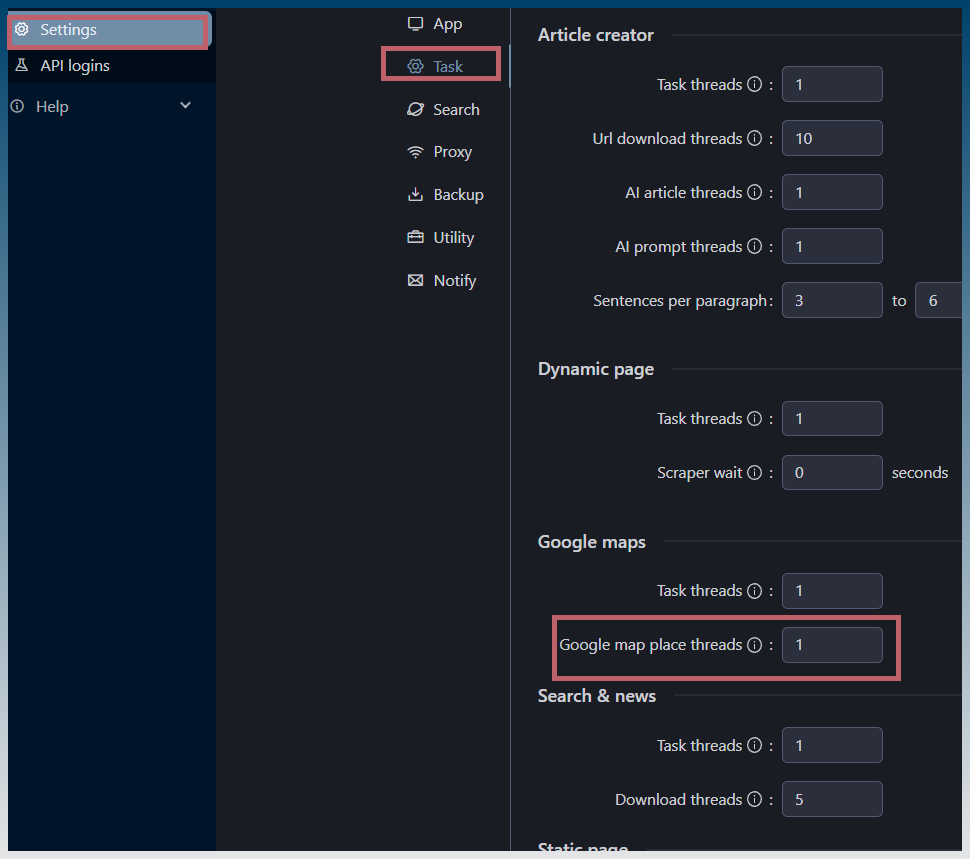Click the API logins flask icon
Viewport: 970px width, 859px height.
click(x=22, y=65)
